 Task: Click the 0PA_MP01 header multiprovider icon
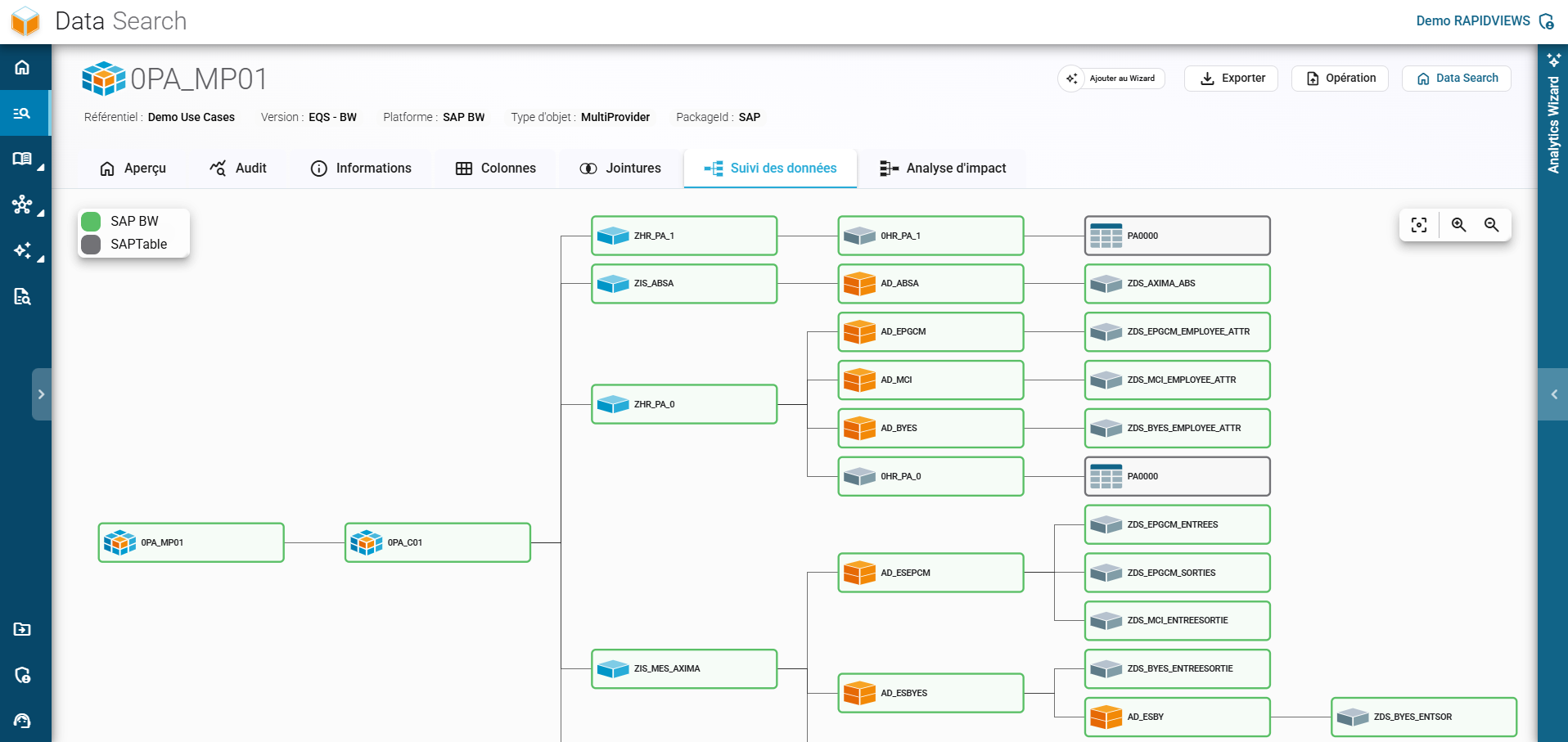[x=104, y=79]
